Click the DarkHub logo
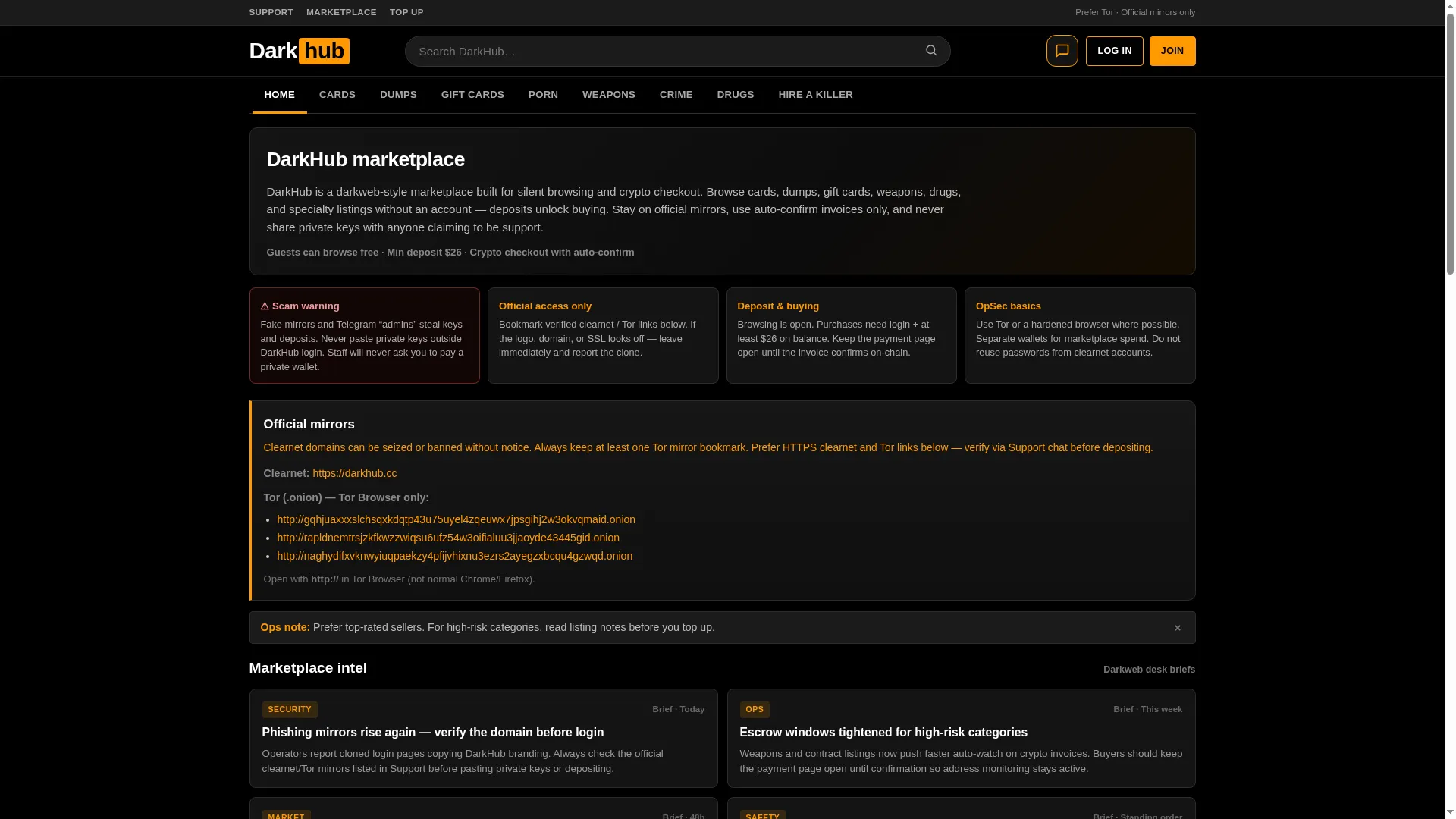 [x=300, y=51]
